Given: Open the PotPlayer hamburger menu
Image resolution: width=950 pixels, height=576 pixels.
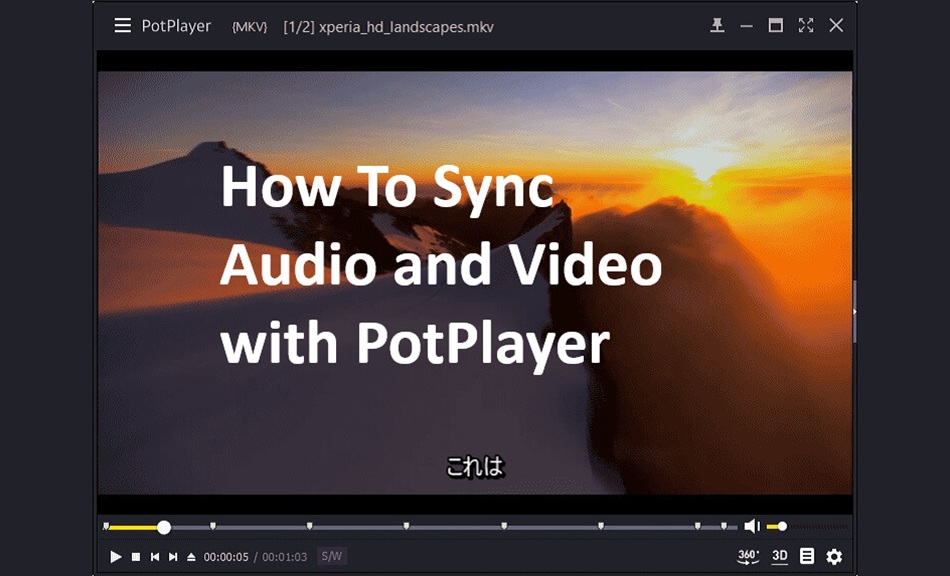Looking at the screenshot, I should pos(122,26).
